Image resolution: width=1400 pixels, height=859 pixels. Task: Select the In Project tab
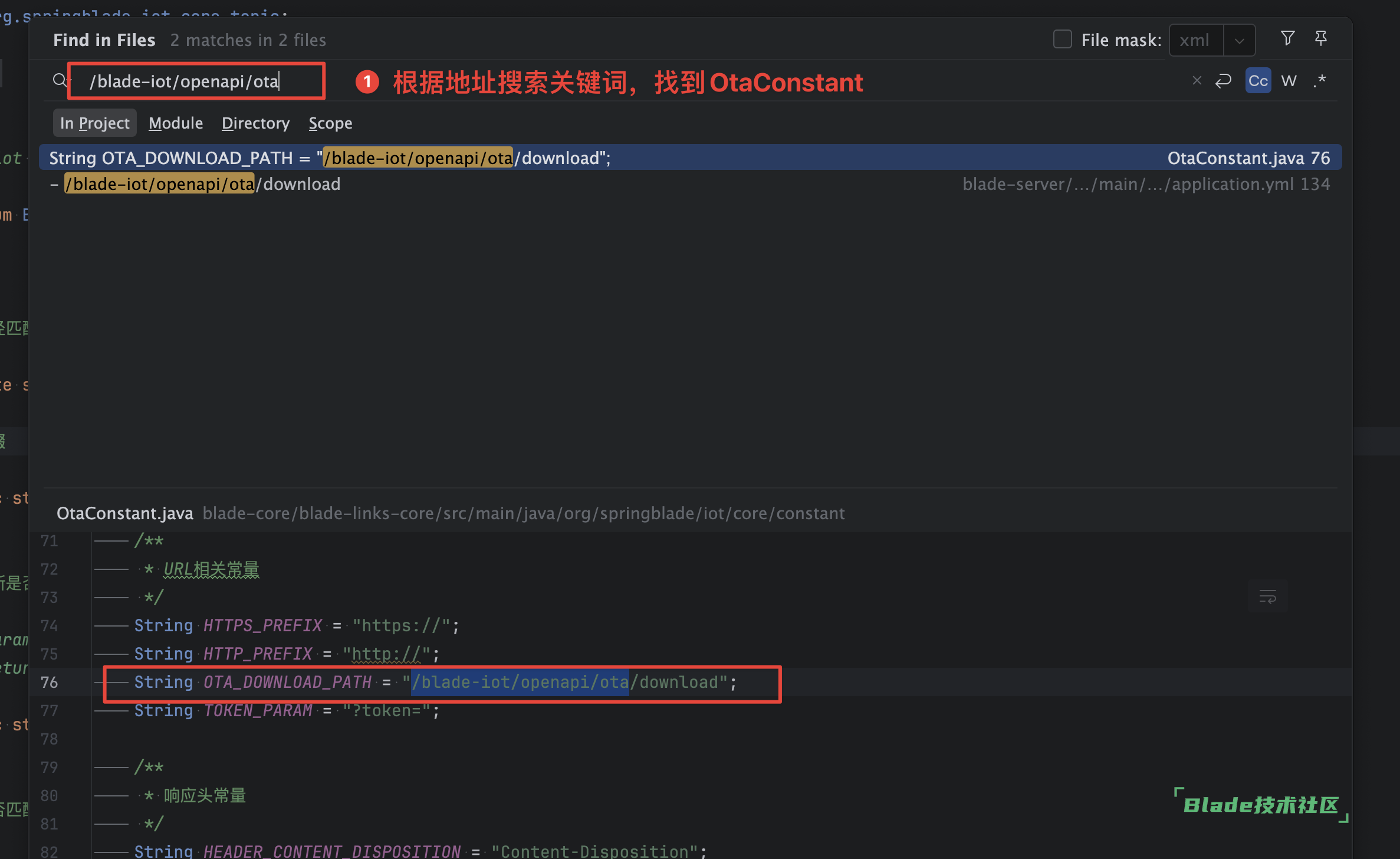coord(94,123)
